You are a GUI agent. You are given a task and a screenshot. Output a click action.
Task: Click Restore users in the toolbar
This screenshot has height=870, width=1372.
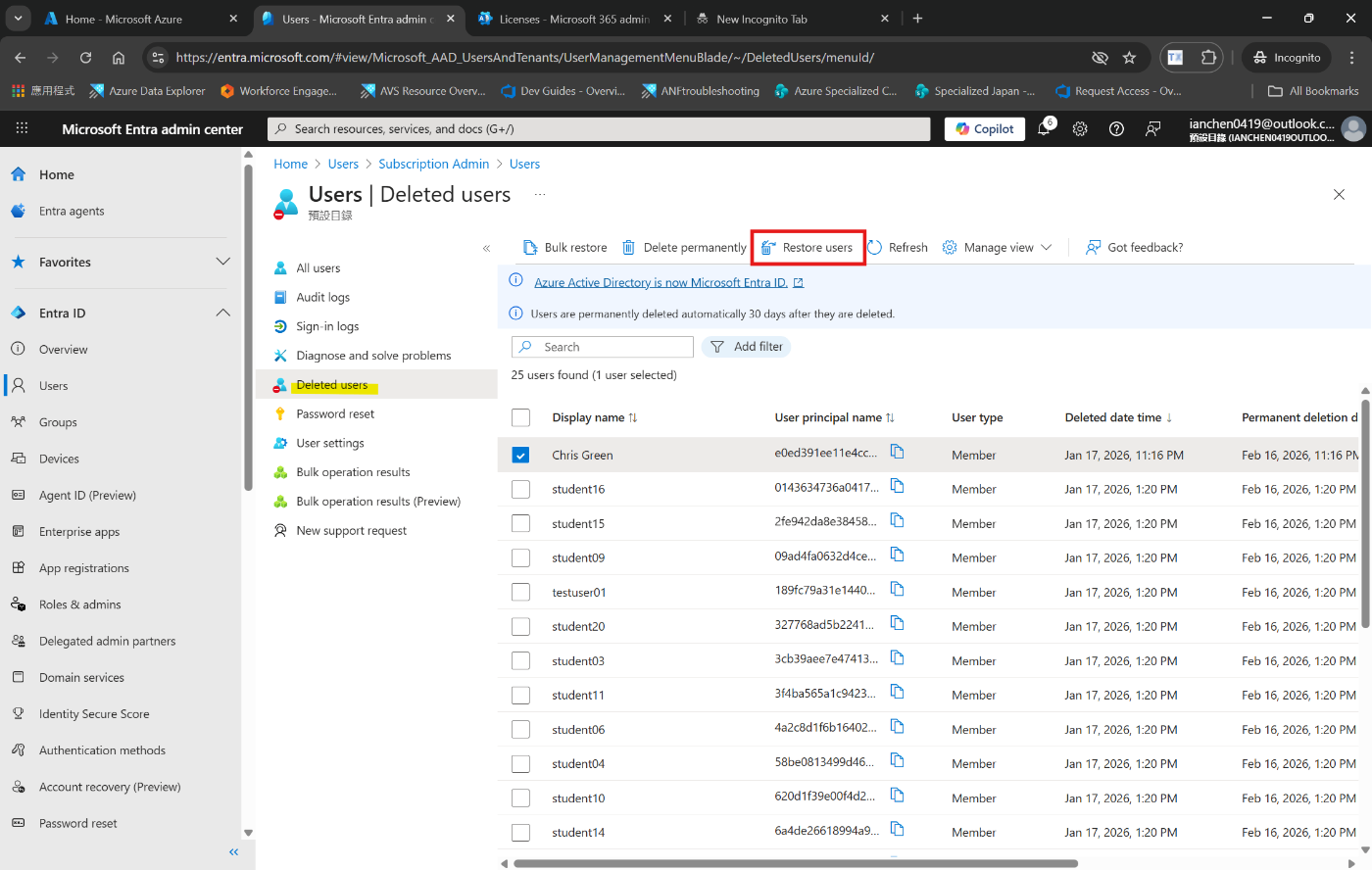(808, 248)
